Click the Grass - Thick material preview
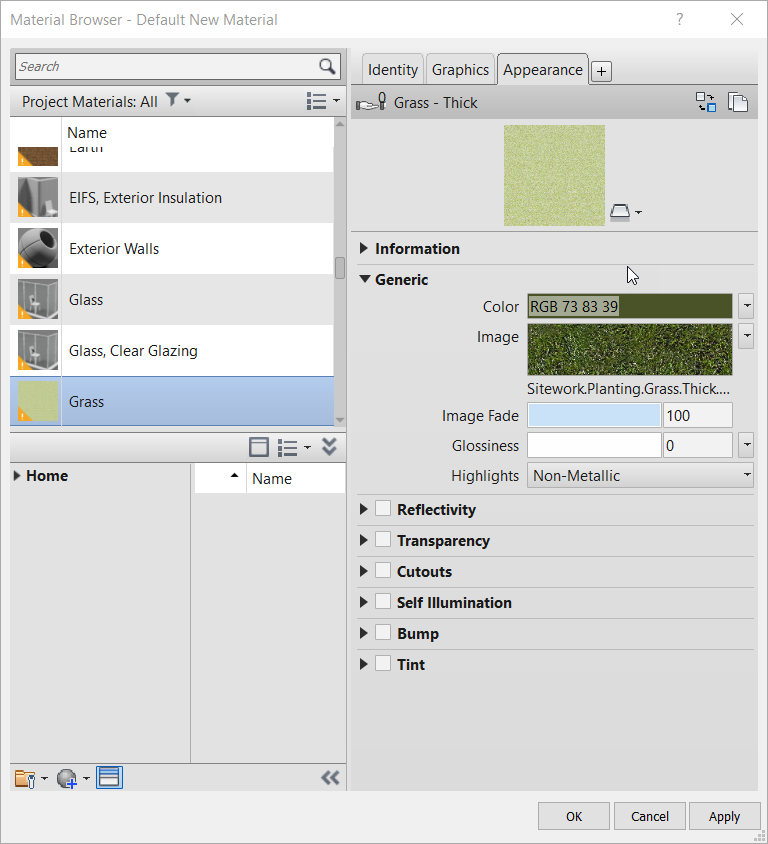The height and width of the screenshot is (844, 768). coord(554,175)
